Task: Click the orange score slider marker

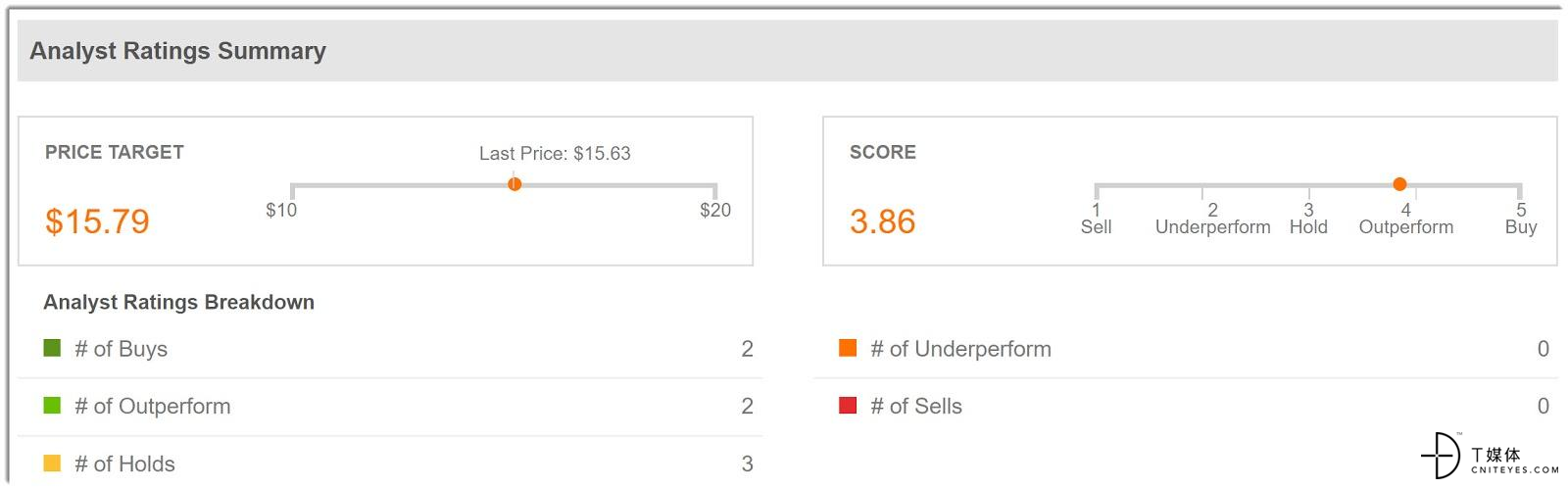Action: tap(1399, 184)
